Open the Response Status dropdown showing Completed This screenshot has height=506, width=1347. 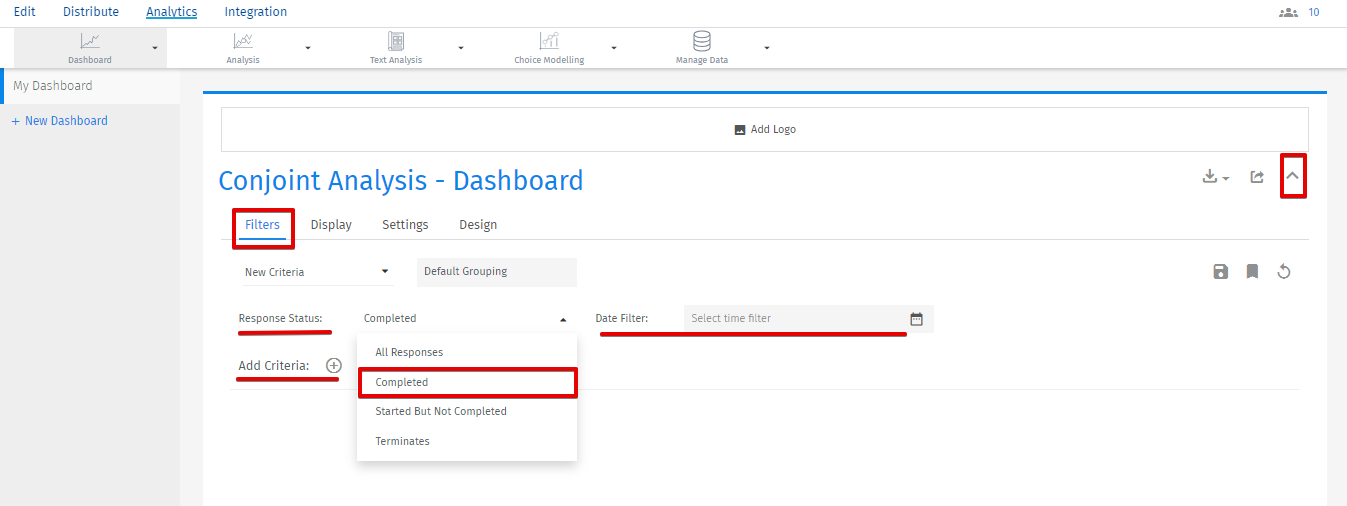(x=466, y=319)
